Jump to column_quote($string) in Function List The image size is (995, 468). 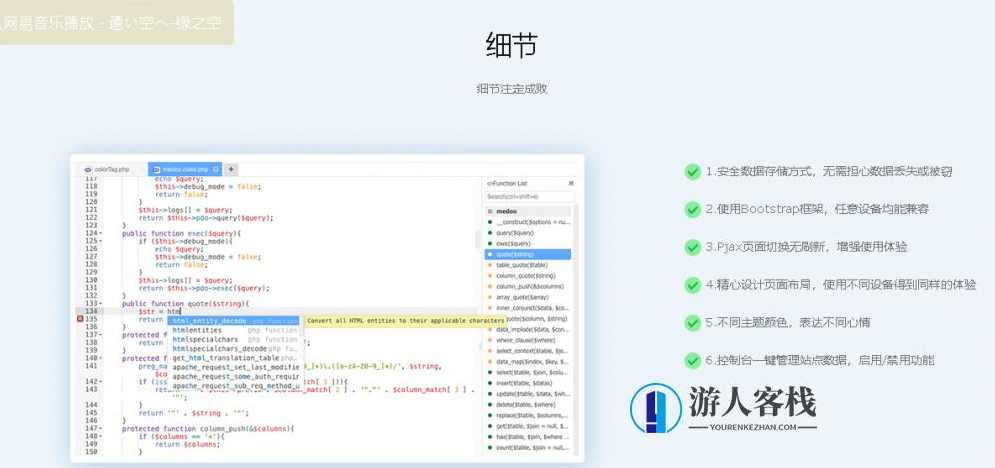pyautogui.click(x=528, y=276)
